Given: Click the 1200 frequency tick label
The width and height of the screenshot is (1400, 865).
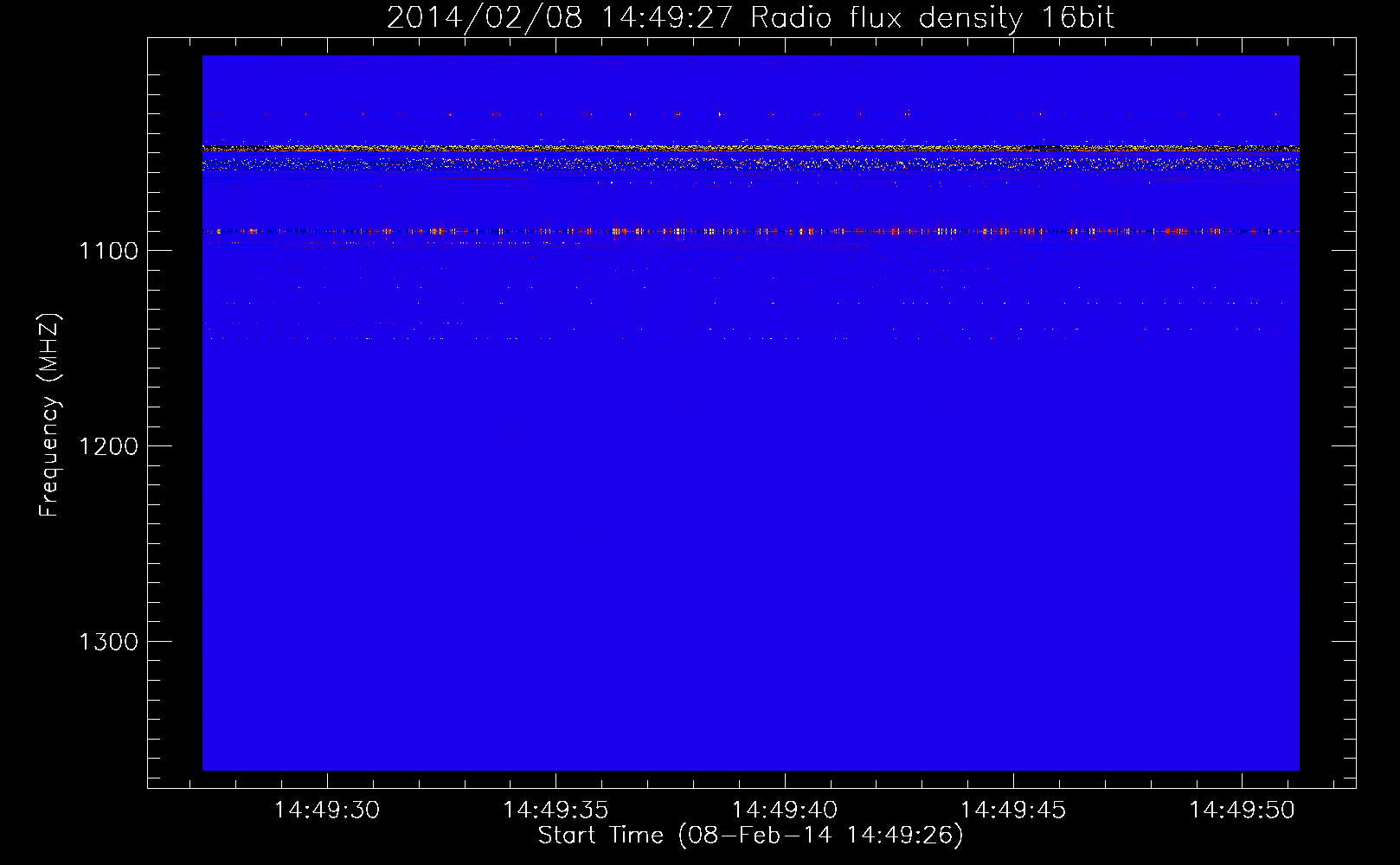Looking at the screenshot, I should tap(108, 446).
